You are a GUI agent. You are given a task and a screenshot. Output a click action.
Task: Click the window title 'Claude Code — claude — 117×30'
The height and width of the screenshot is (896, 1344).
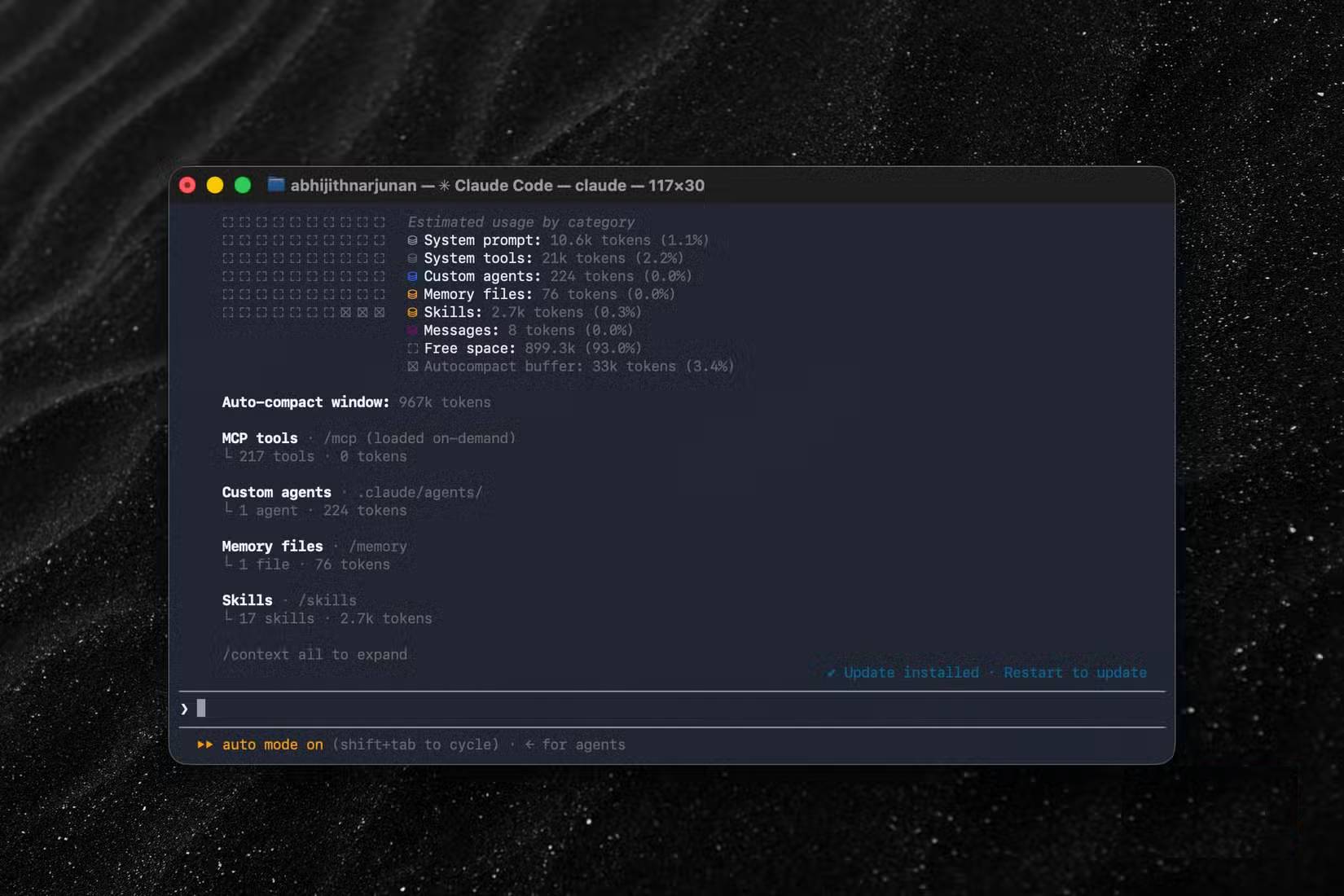point(579,186)
